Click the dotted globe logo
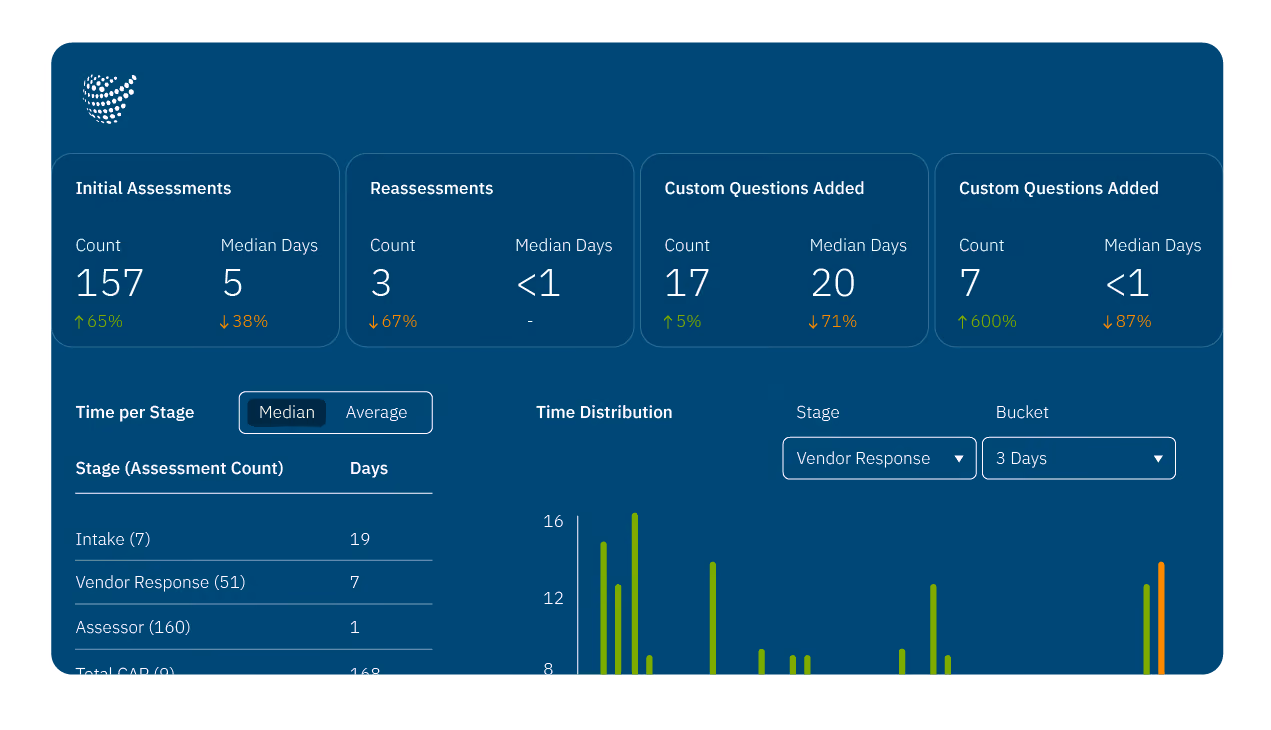This screenshot has width=1271, height=730. 109,99
